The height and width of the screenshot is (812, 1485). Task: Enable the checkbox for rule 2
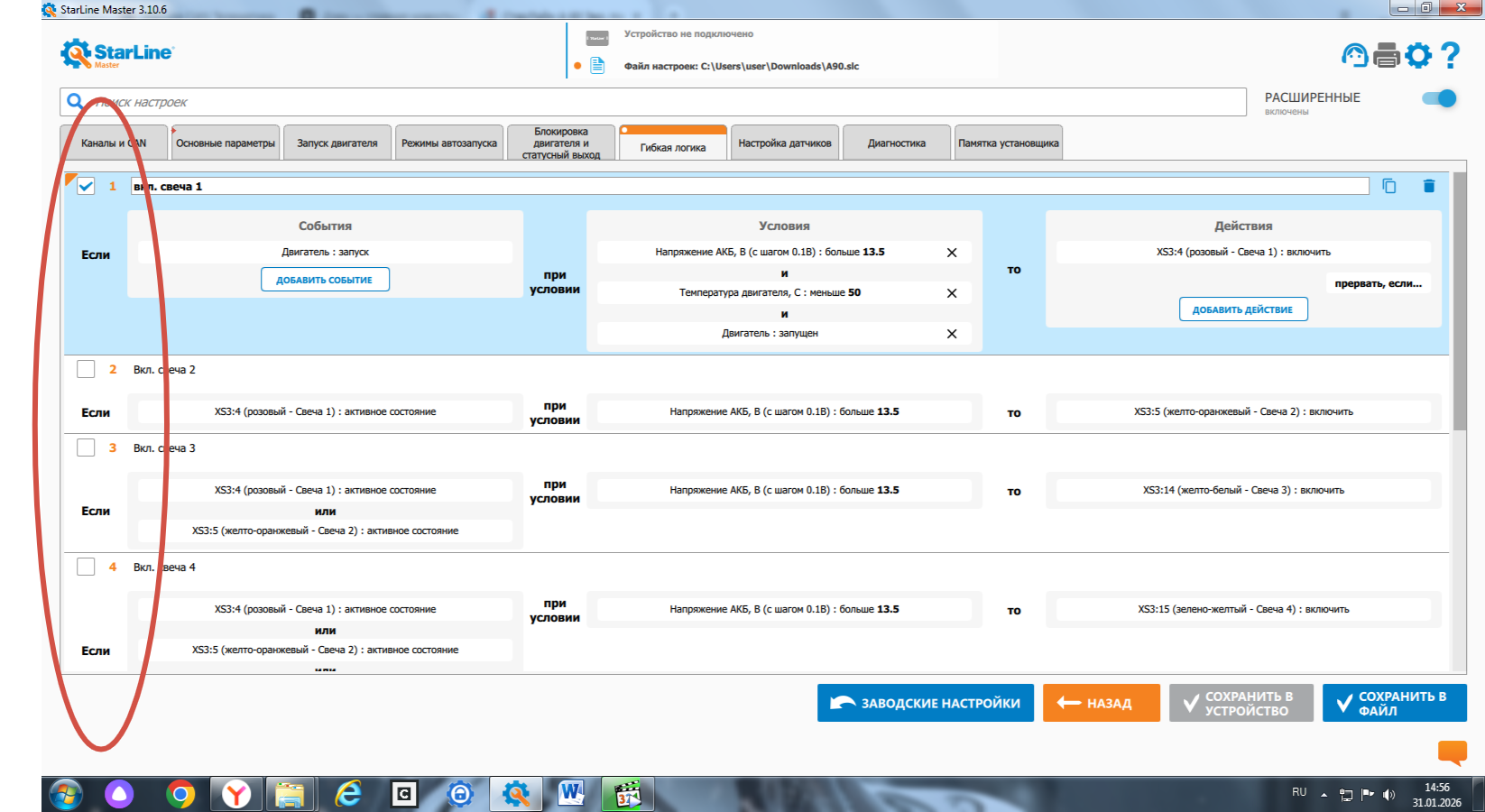coord(86,369)
